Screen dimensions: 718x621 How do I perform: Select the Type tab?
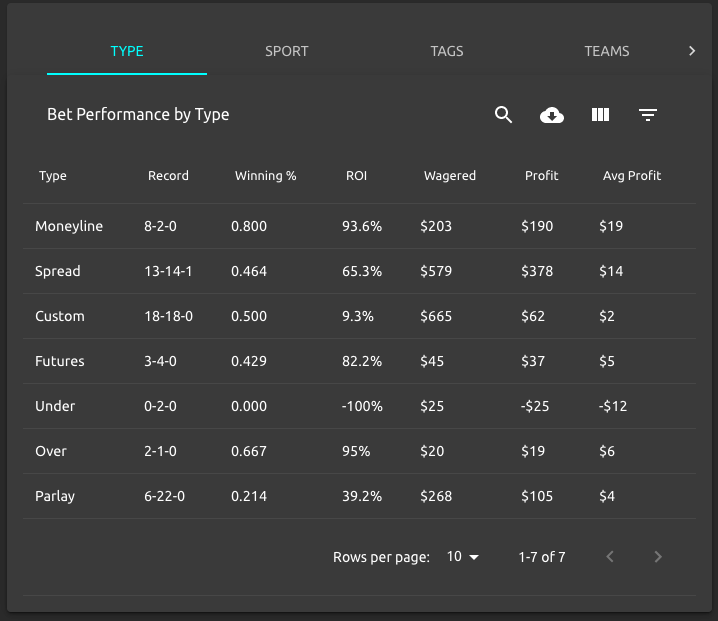click(x=127, y=51)
